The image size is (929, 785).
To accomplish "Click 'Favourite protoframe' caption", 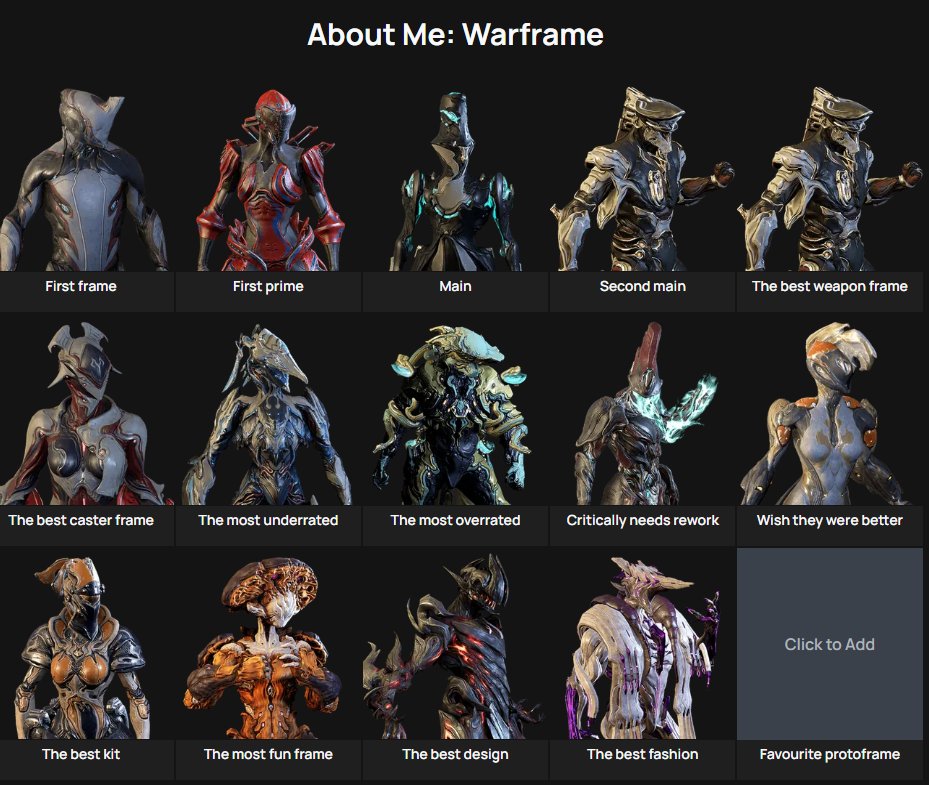I will pos(829,754).
